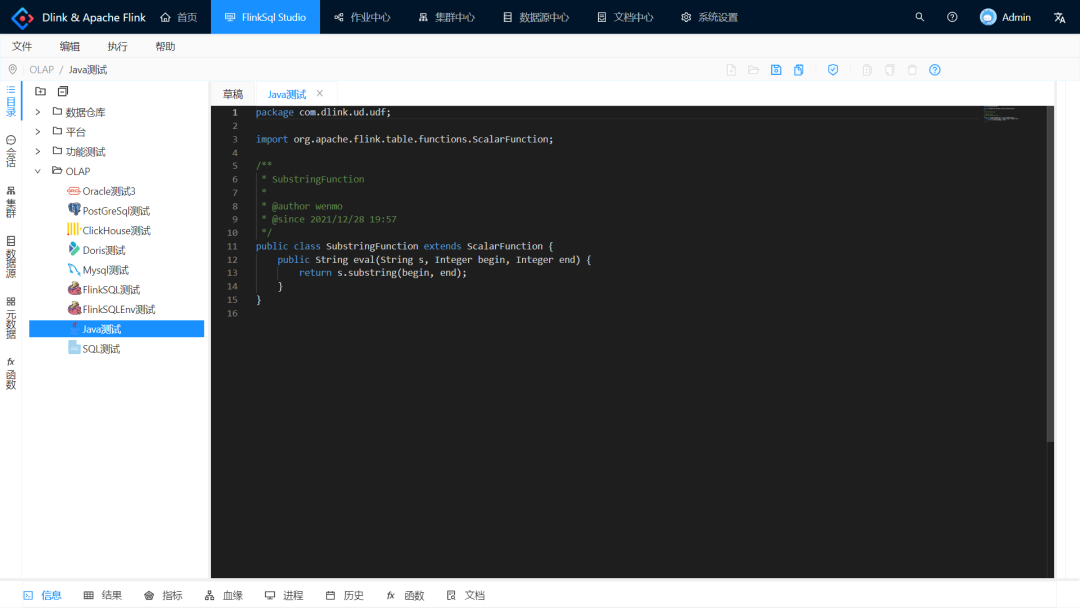1080x608 pixels.
Task: Click the trash delete toolbar icon
Action: click(x=912, y=70)
